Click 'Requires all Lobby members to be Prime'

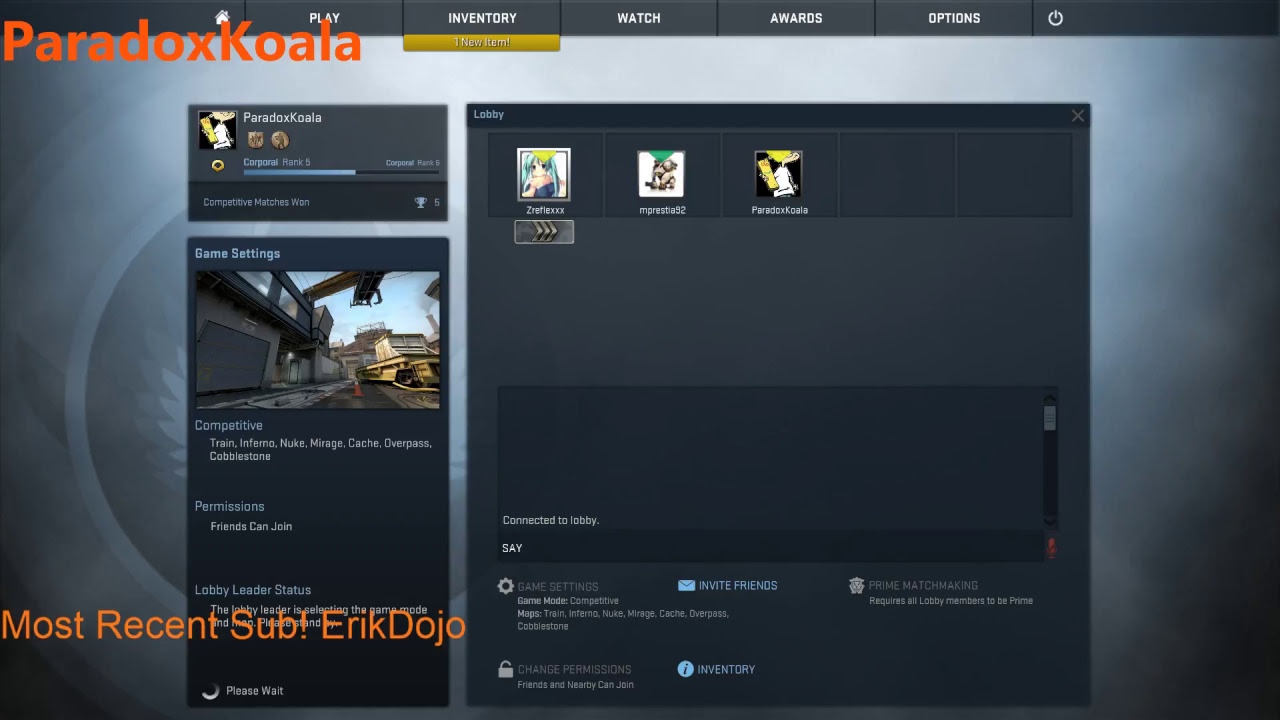[x=951, y=601]
